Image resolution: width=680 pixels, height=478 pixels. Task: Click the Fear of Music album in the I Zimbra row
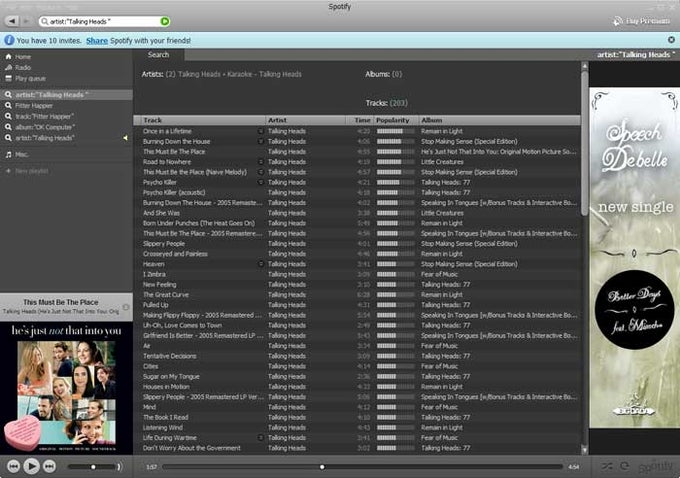[x=439, y=274]
